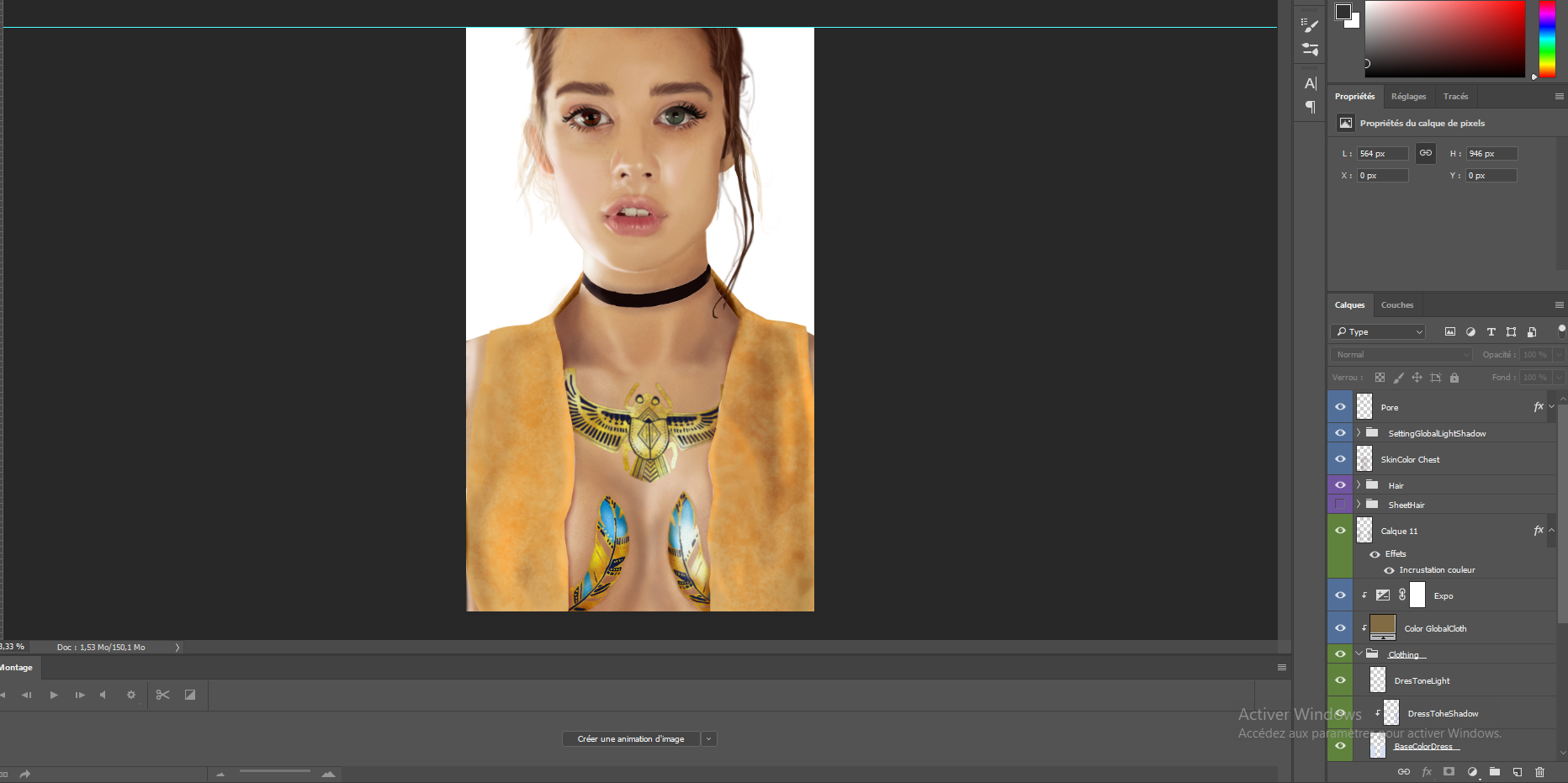The height and width of the screenshot is (783, 1568).
Task: Click the width L input field
Action: point(1381,154)
